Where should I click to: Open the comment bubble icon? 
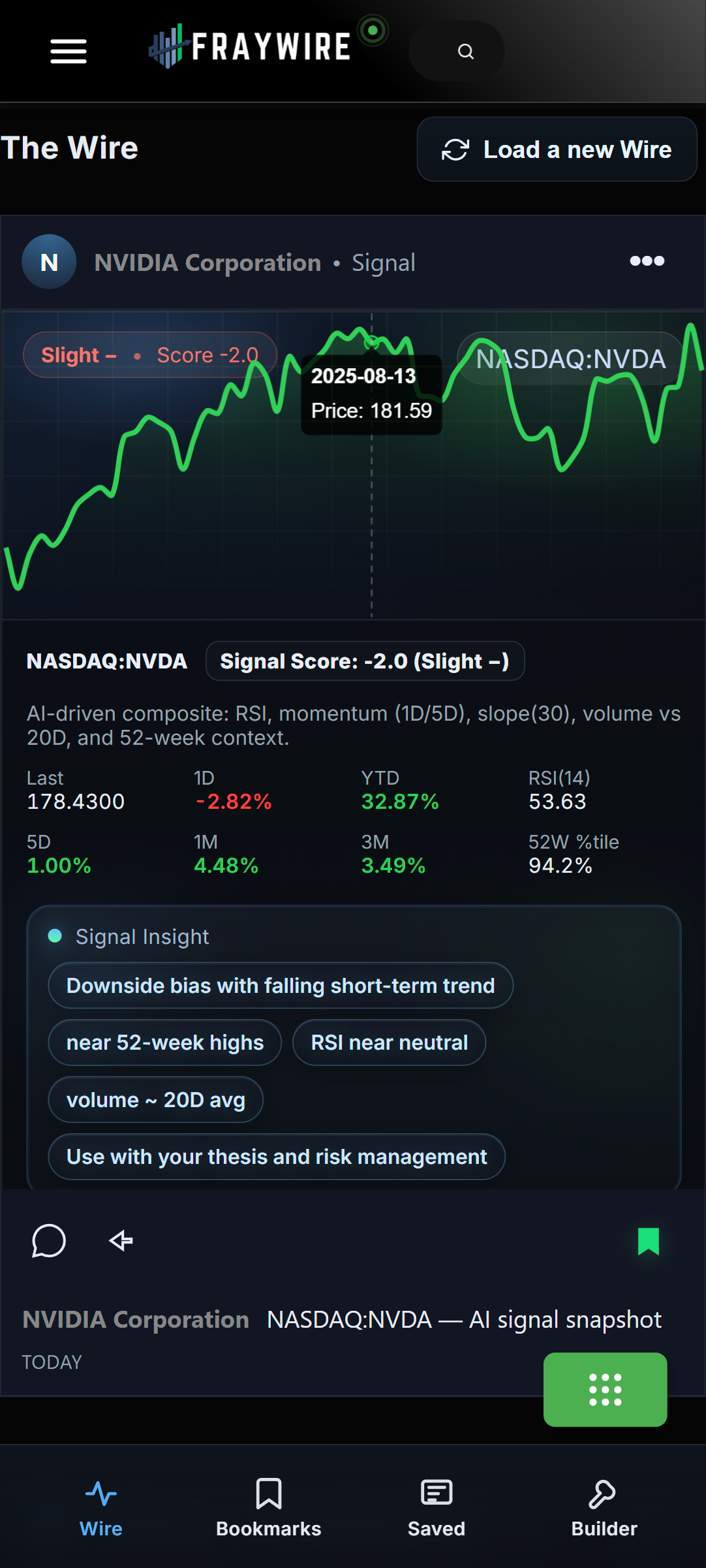tap(49, 1240)
